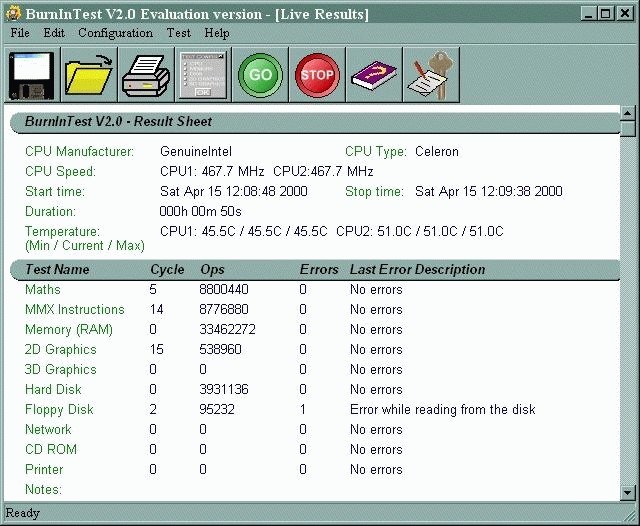
Task: Click the BurnInTest V2.0 - Result Sheet heading
Action: (118, 121)
